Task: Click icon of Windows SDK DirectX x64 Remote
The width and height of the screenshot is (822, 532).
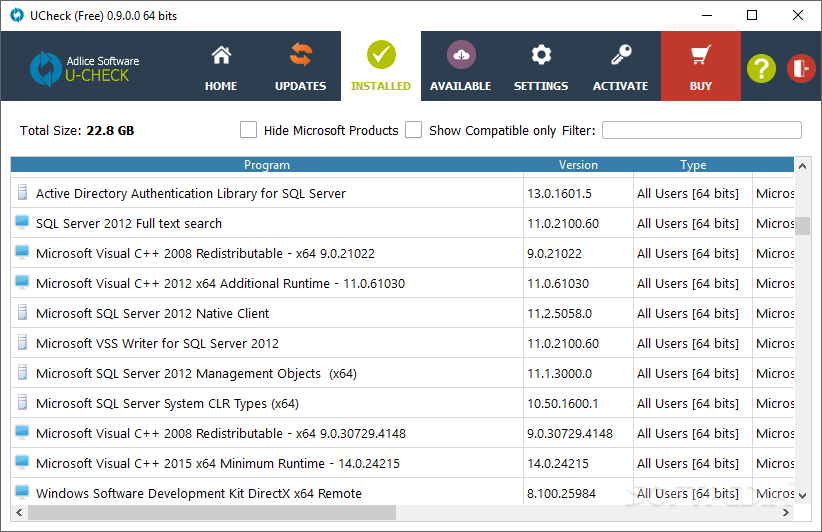Action: pos(22,492)
